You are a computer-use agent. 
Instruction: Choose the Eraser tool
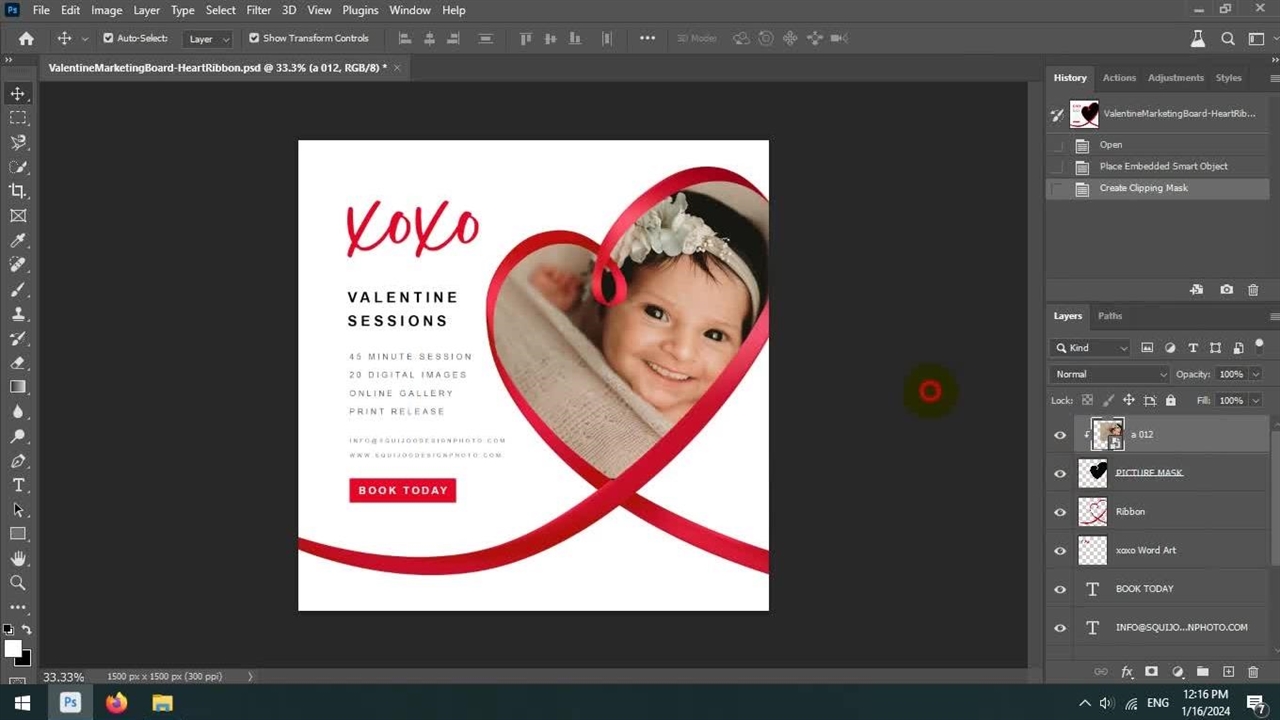(x=18, y=363)
